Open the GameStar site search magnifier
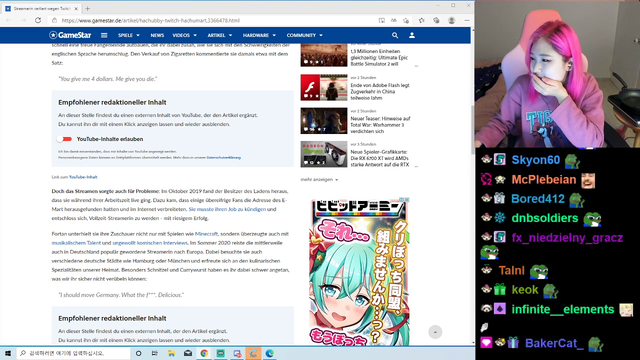Viewport: 640px width, 360px height. tap(395, 36)
